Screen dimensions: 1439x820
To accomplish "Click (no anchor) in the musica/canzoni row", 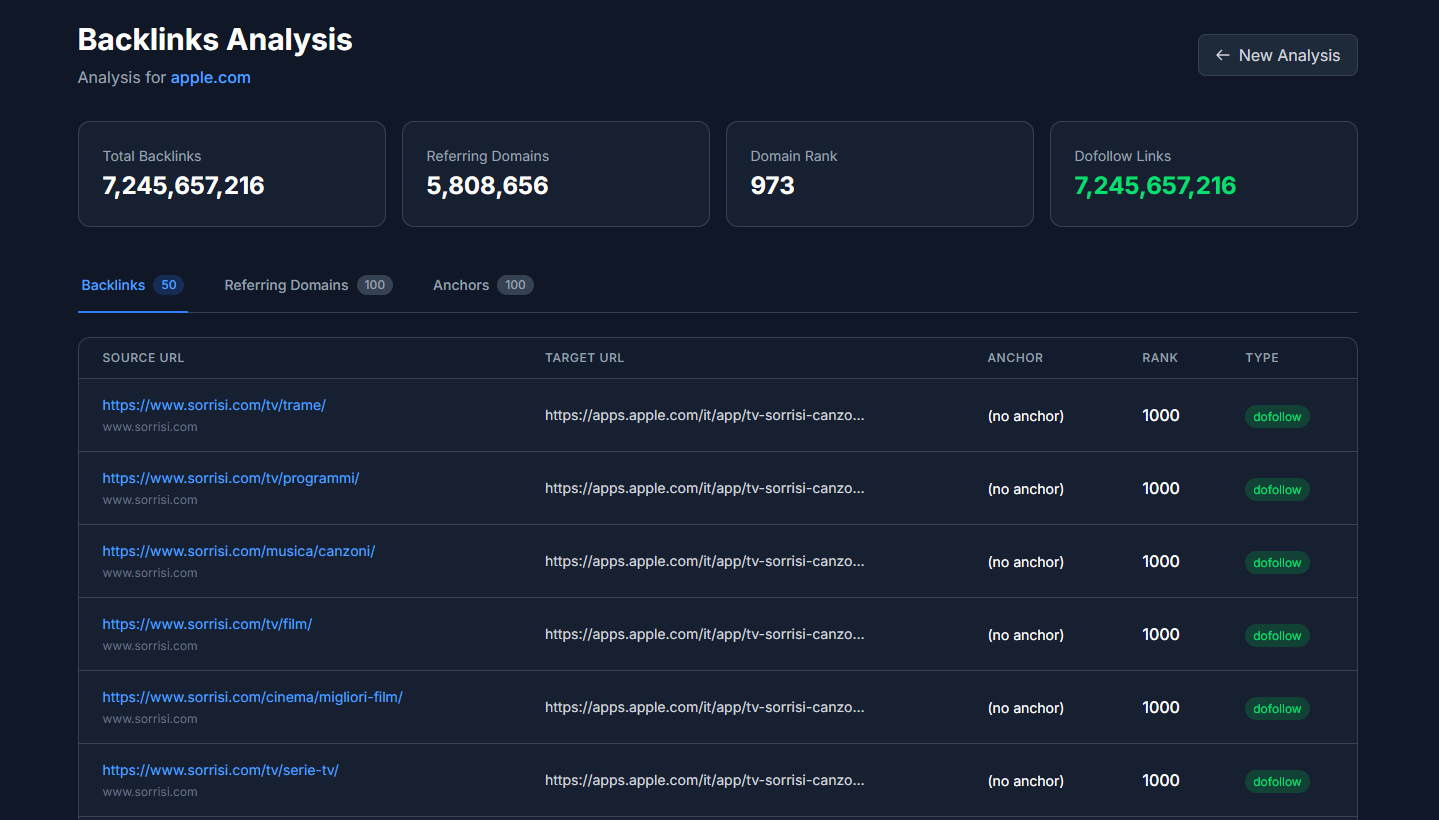I will (1026, 562).
